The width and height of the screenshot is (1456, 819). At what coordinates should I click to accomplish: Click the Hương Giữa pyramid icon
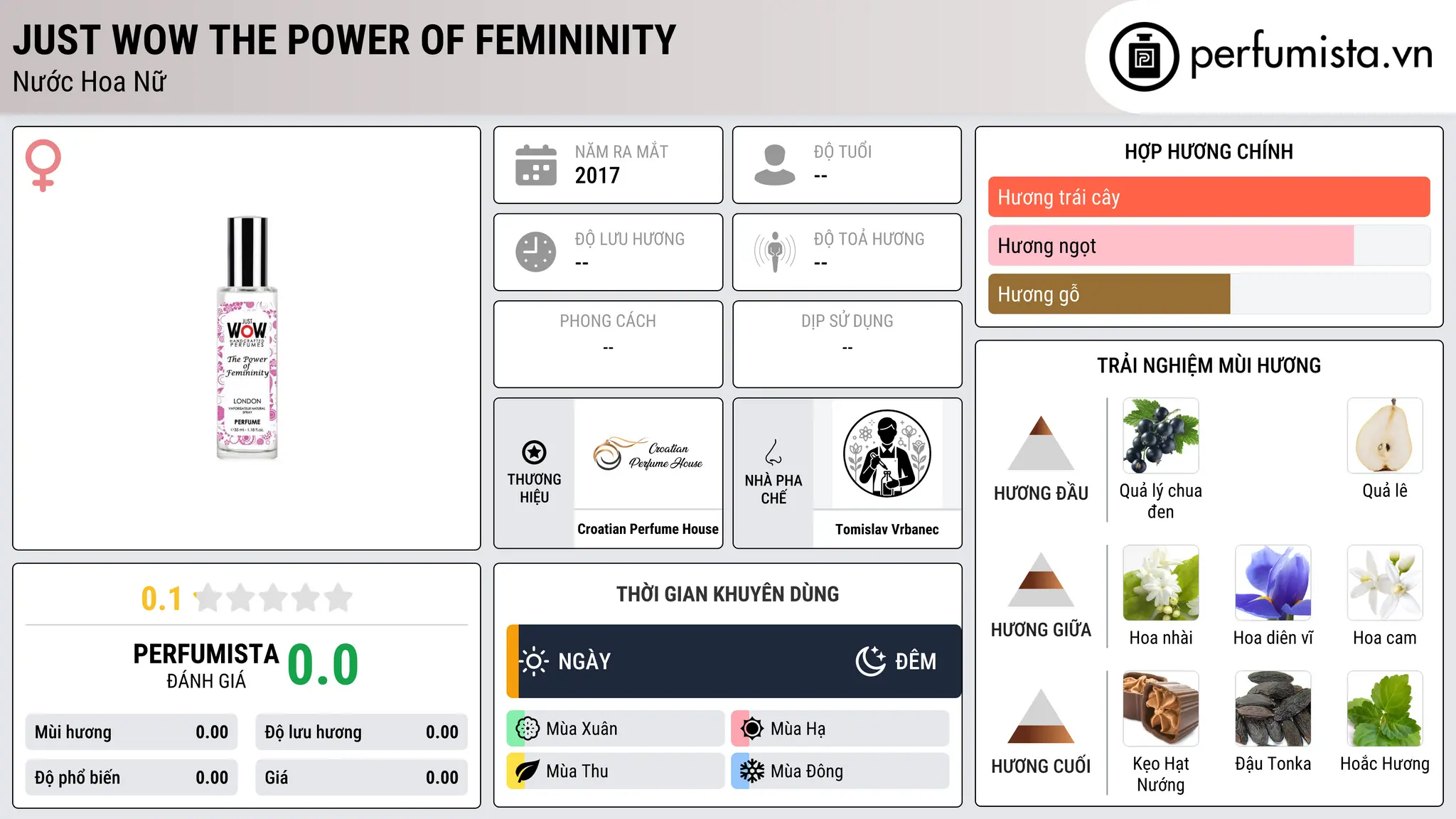[1041, 579]
